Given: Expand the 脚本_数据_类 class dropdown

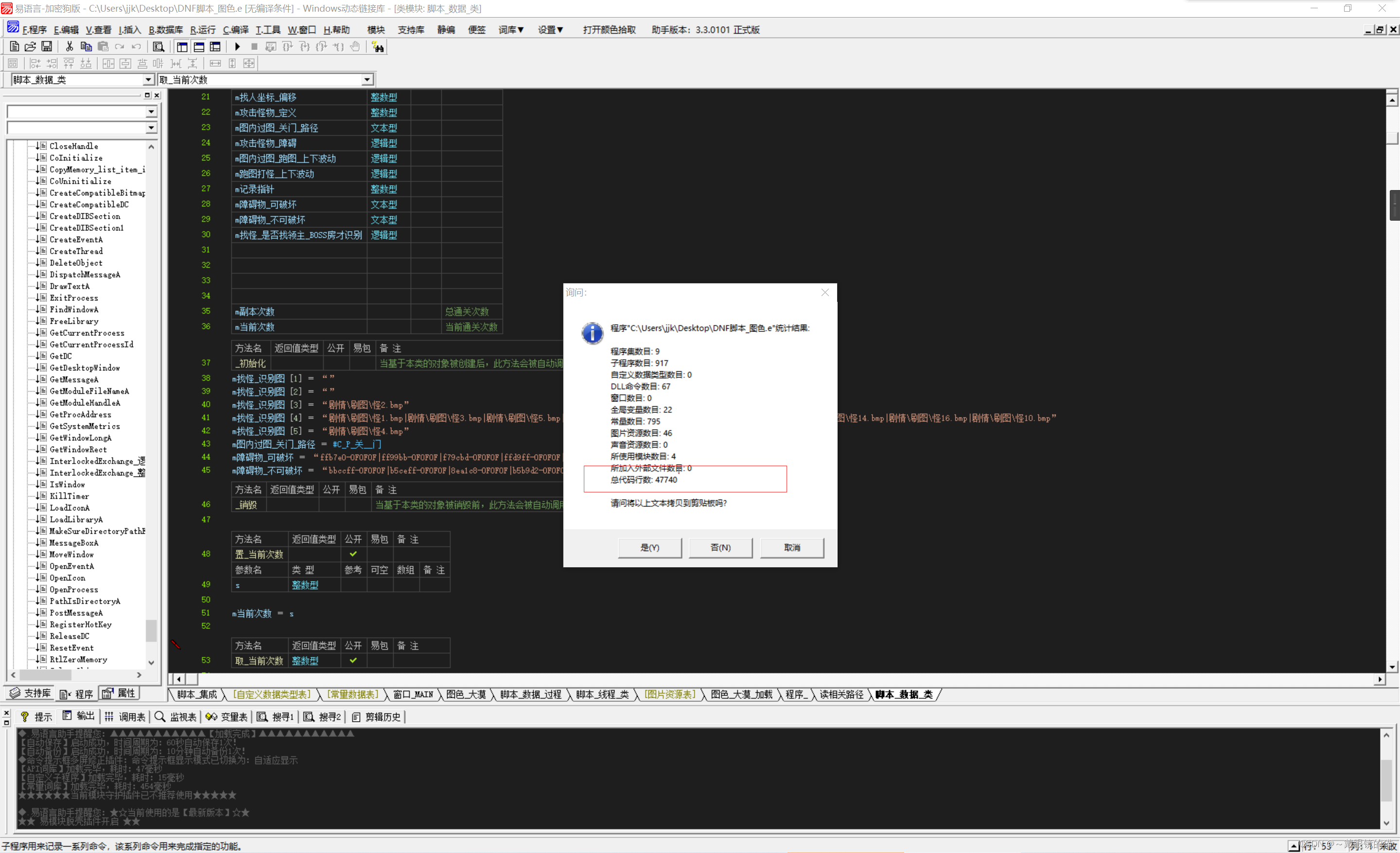Looking at the screenshot, I should pyautogui.click(x=148, y=80).
